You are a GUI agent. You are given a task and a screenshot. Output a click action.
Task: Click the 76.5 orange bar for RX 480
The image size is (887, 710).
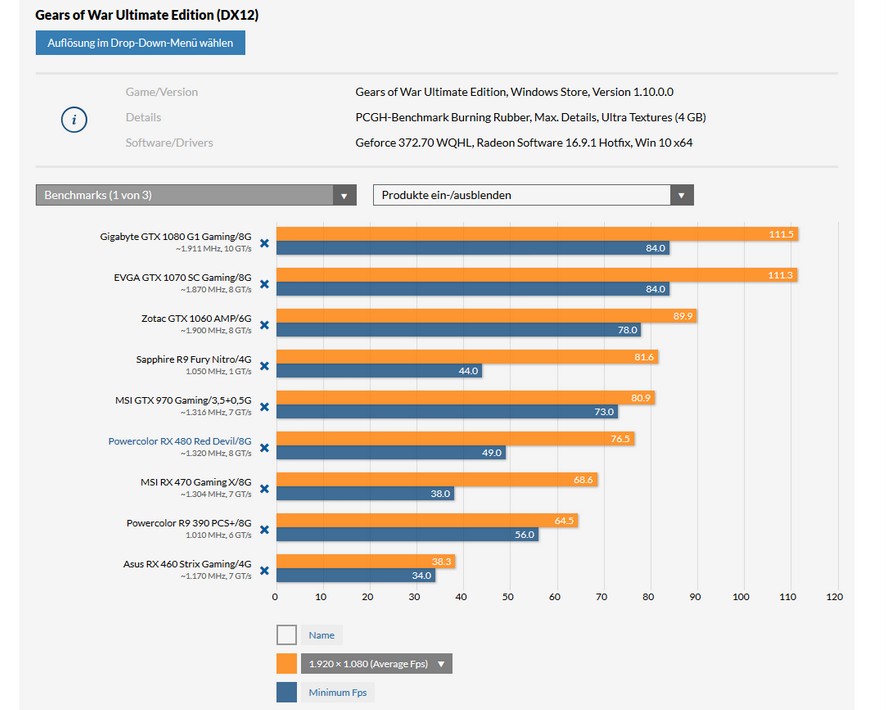click(x=455, y=438)
